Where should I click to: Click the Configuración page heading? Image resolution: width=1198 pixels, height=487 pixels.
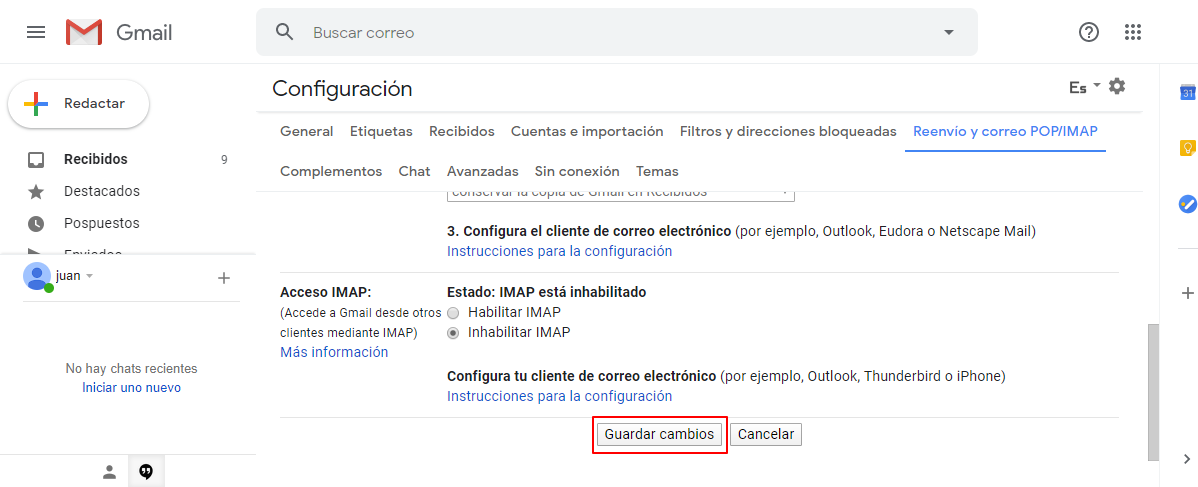(x=342, y=89)
